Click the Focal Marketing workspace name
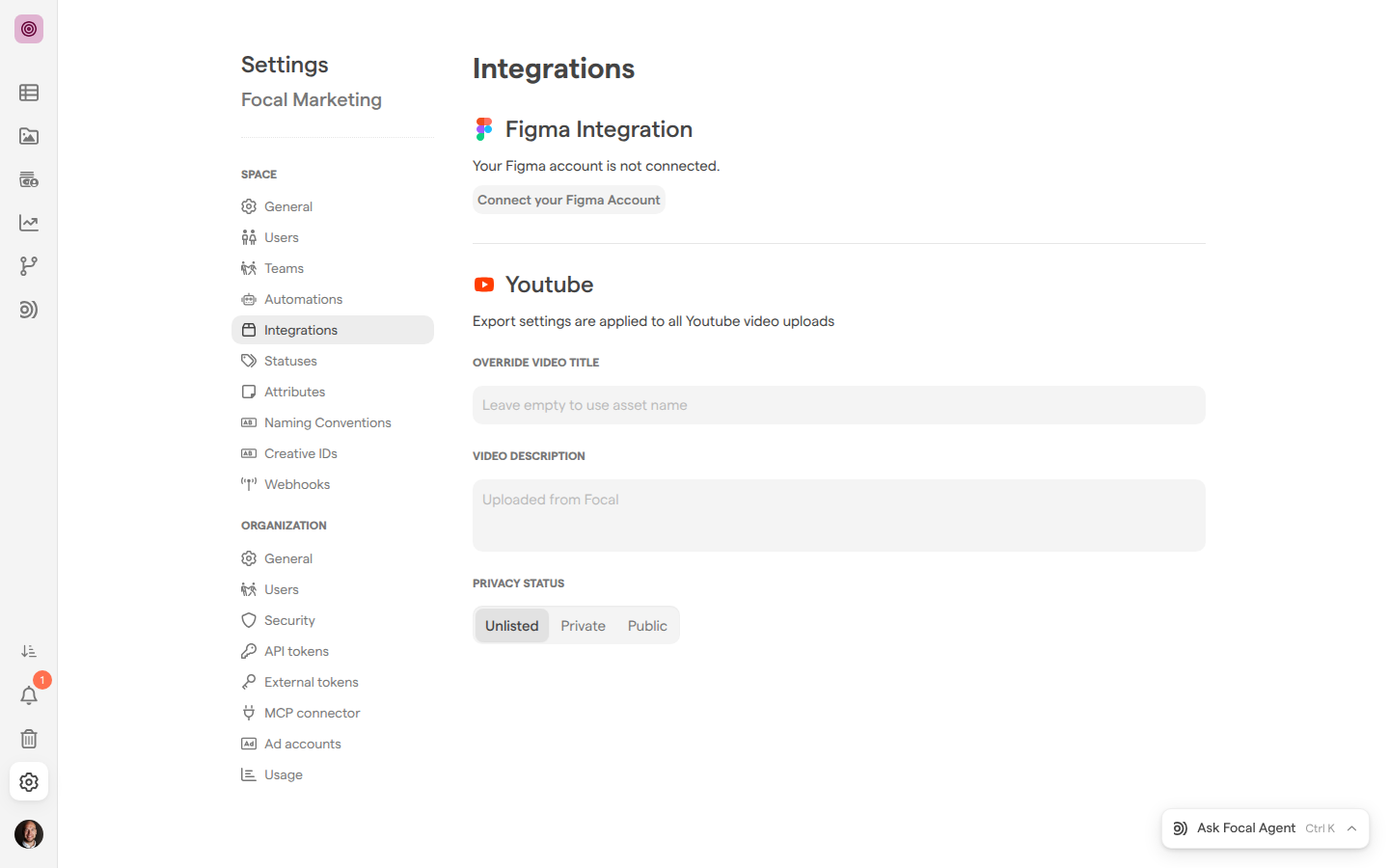The width and height of the screenshot is (1389, 868). click(x=312, y=99)
